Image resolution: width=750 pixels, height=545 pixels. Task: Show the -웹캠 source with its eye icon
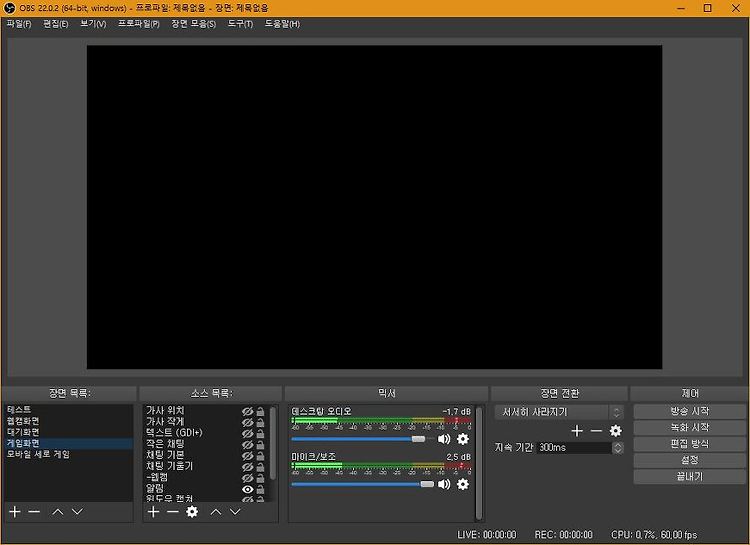coord(247,478)
